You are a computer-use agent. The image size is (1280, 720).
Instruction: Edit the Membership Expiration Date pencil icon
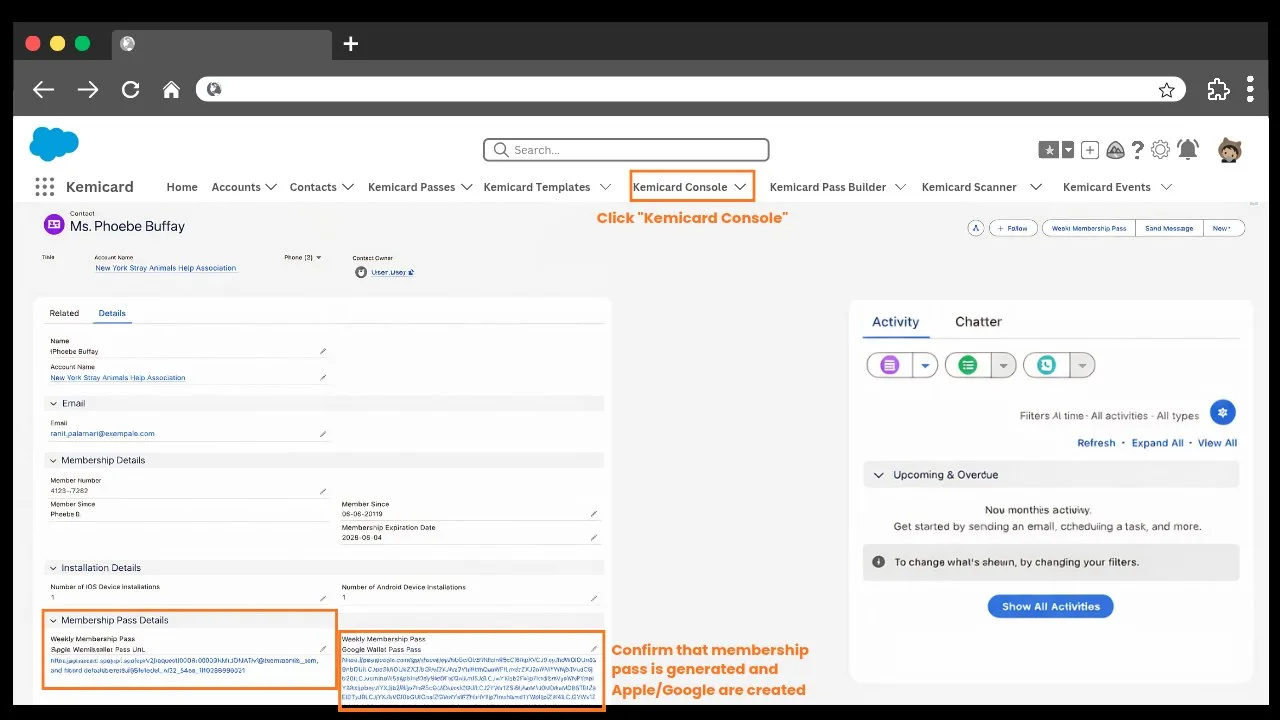click(594, 537)
